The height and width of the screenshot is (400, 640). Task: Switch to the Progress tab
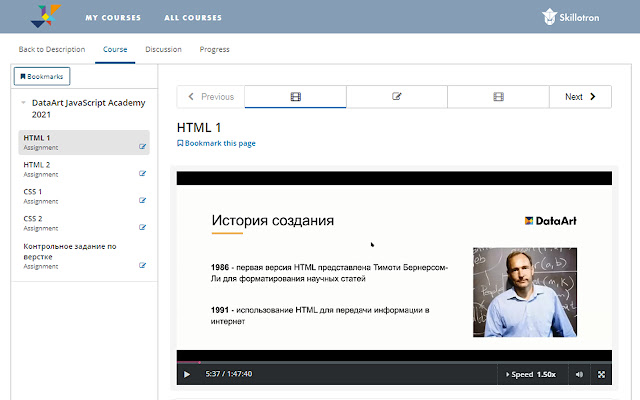pyautogui.click(x=214, y=49)
